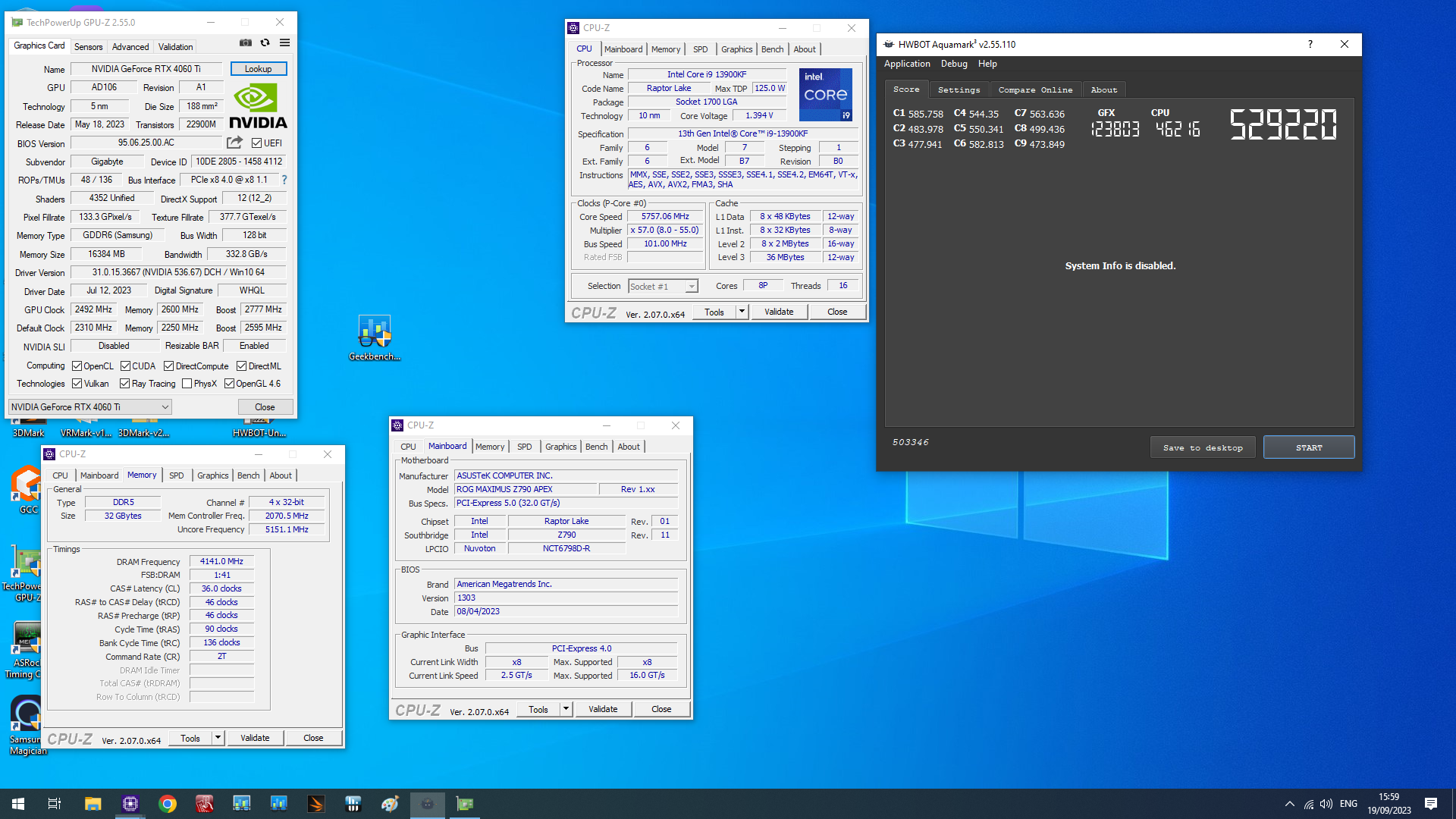This screenshot has height=819, width=1456.
Task: Open the SPD tab in CPU-Z memory window
Action: pos(176,475)
